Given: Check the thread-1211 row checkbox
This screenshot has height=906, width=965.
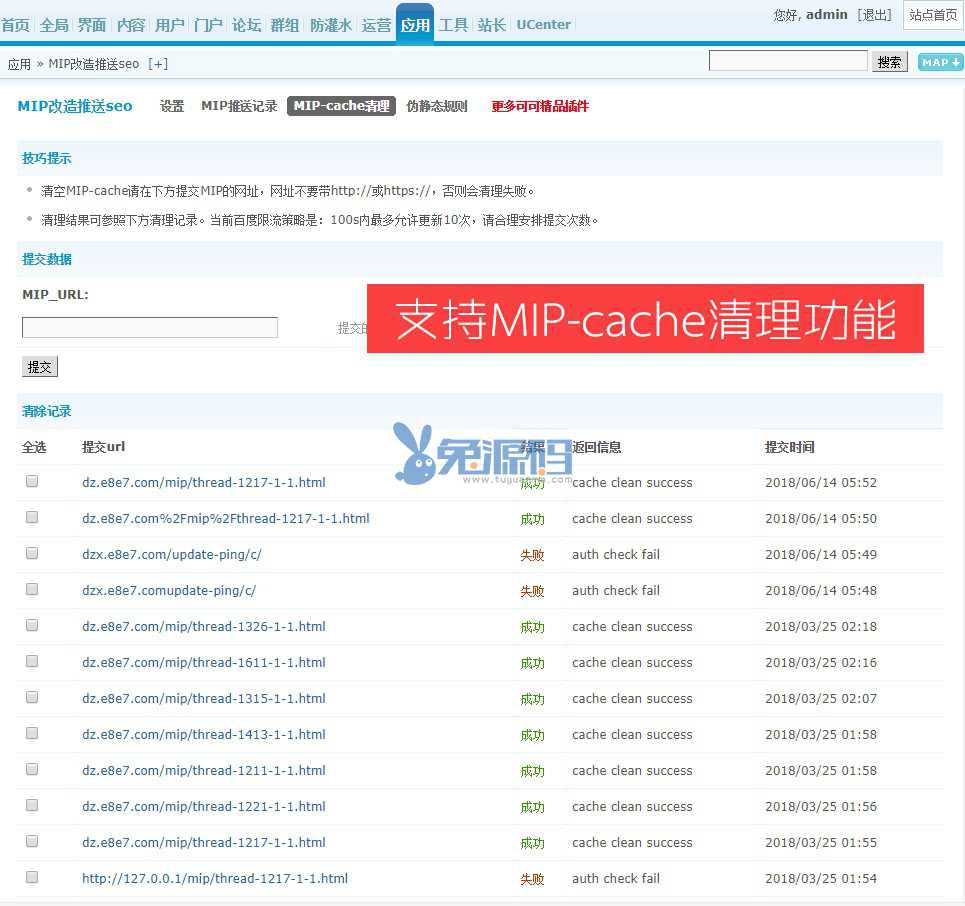Looking at the screenshot, I should [x=32, y=769].
